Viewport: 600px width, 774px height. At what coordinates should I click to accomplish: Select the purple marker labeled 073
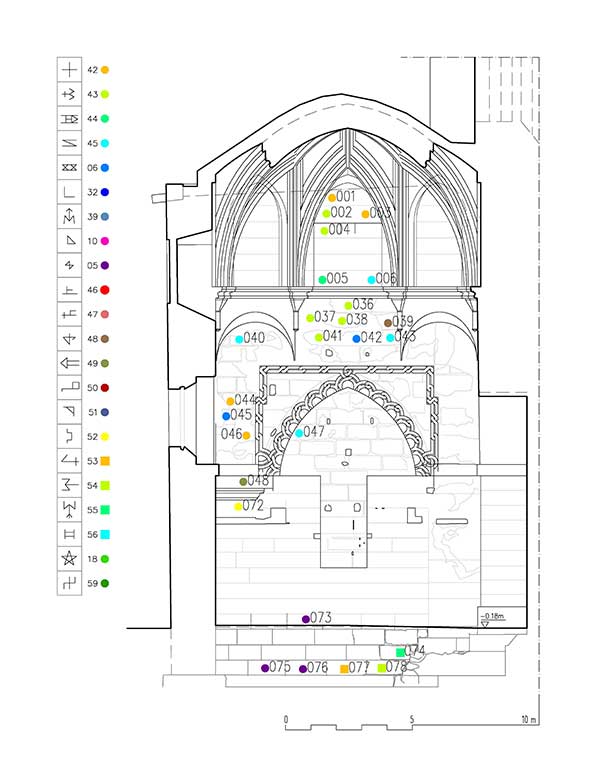pyautogui.click(x=305, y=619)
